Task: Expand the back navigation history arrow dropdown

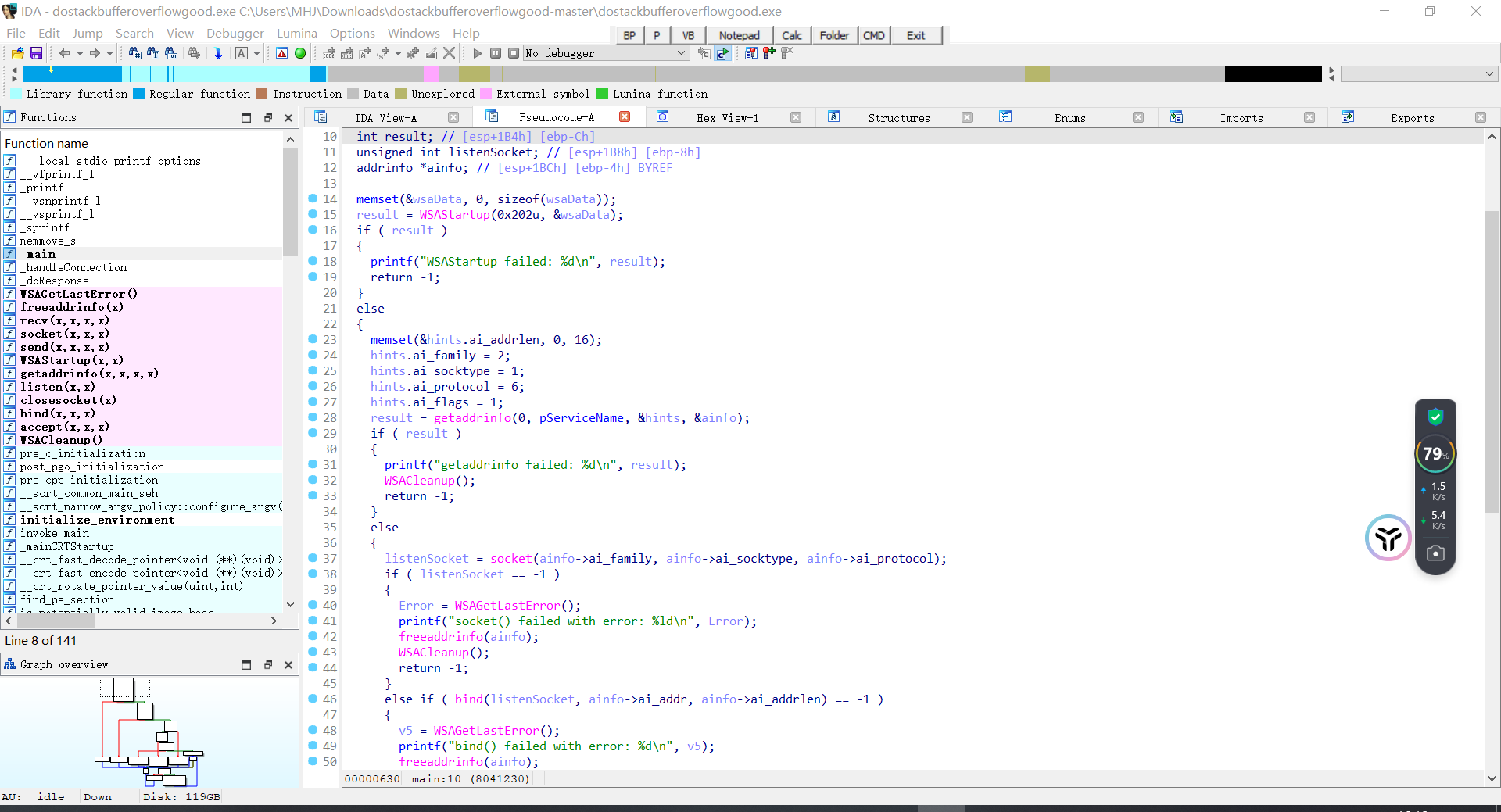Action: pos(79,53)
